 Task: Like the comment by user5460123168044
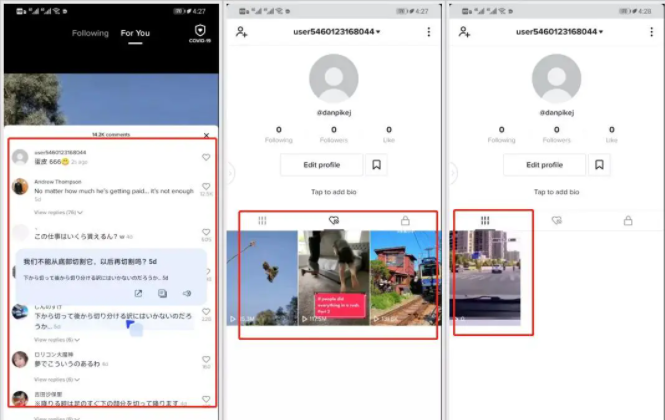click(x=206, y=157)
